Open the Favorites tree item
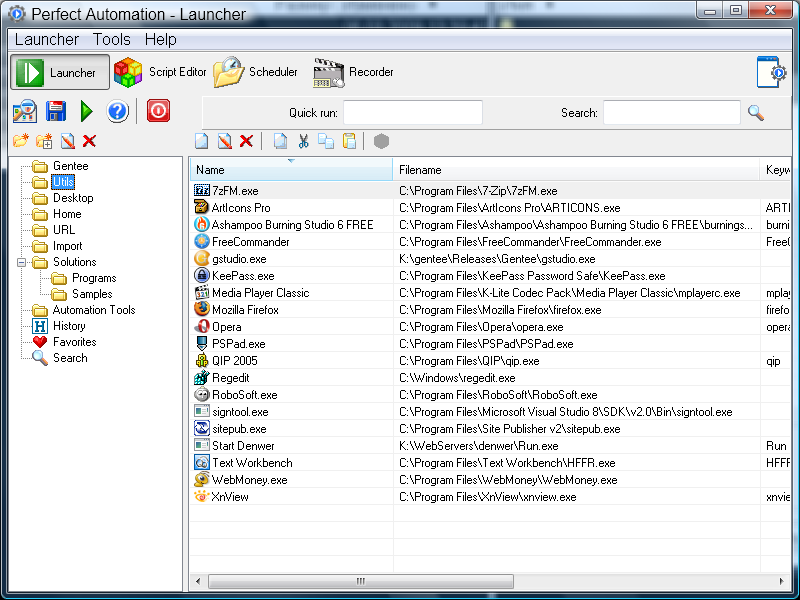Image resolution: width=800 pixels, height=600 pixels. point(74,342)
